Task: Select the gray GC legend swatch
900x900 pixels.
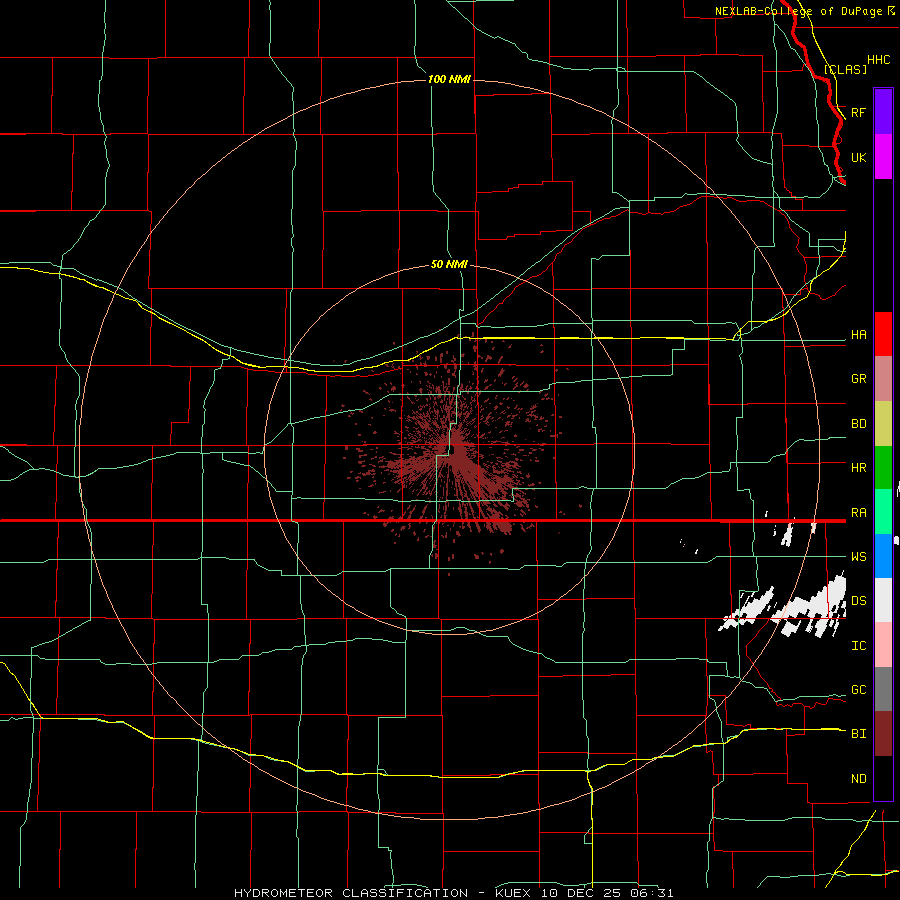Action: [x=883, y=689]
